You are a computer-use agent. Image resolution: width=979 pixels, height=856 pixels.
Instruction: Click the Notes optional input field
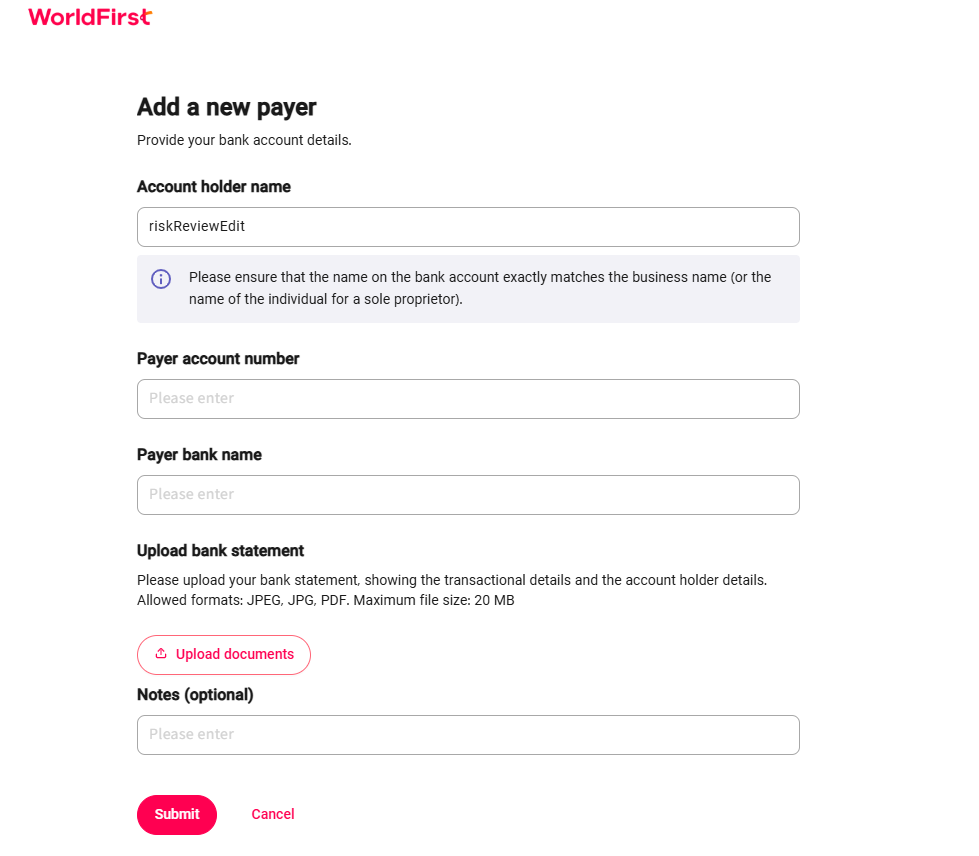(x=468, y=735)
